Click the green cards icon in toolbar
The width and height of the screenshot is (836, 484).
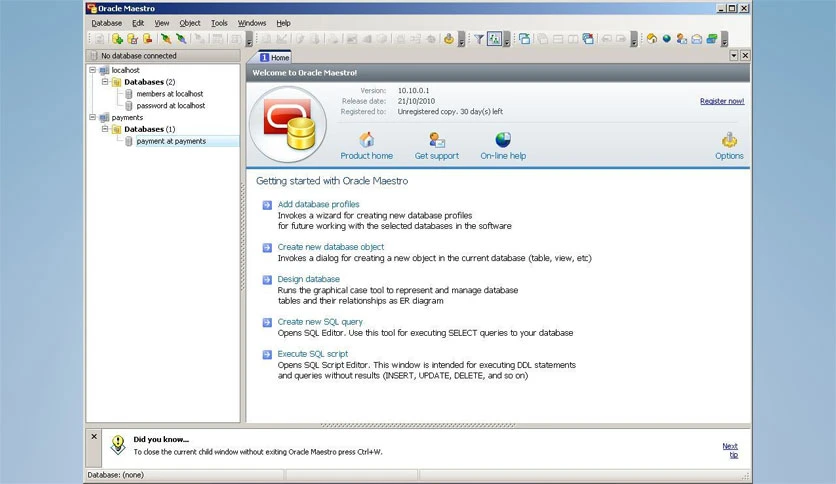[x=712, y=39]
